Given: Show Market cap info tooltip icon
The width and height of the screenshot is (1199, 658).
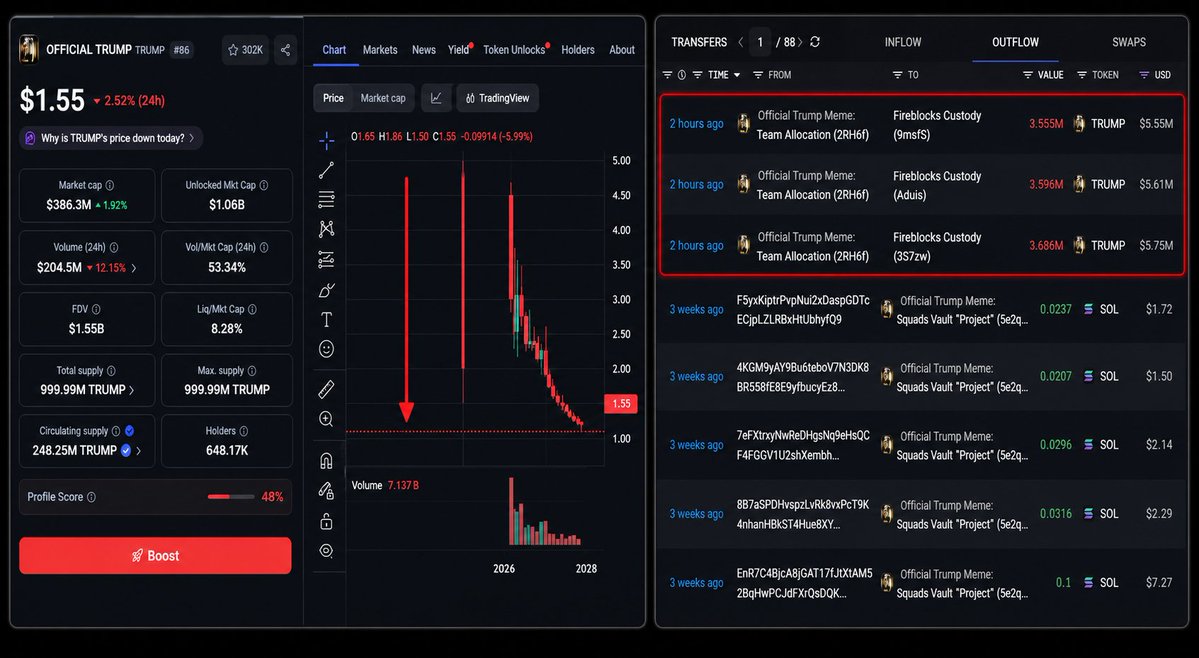Looking at the screenshot, I should coord(110,185).
